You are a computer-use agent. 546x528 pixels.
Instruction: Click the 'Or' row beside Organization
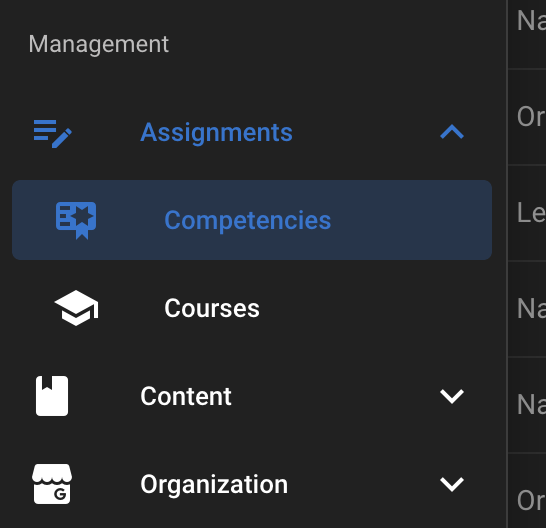tap(527, 491)
